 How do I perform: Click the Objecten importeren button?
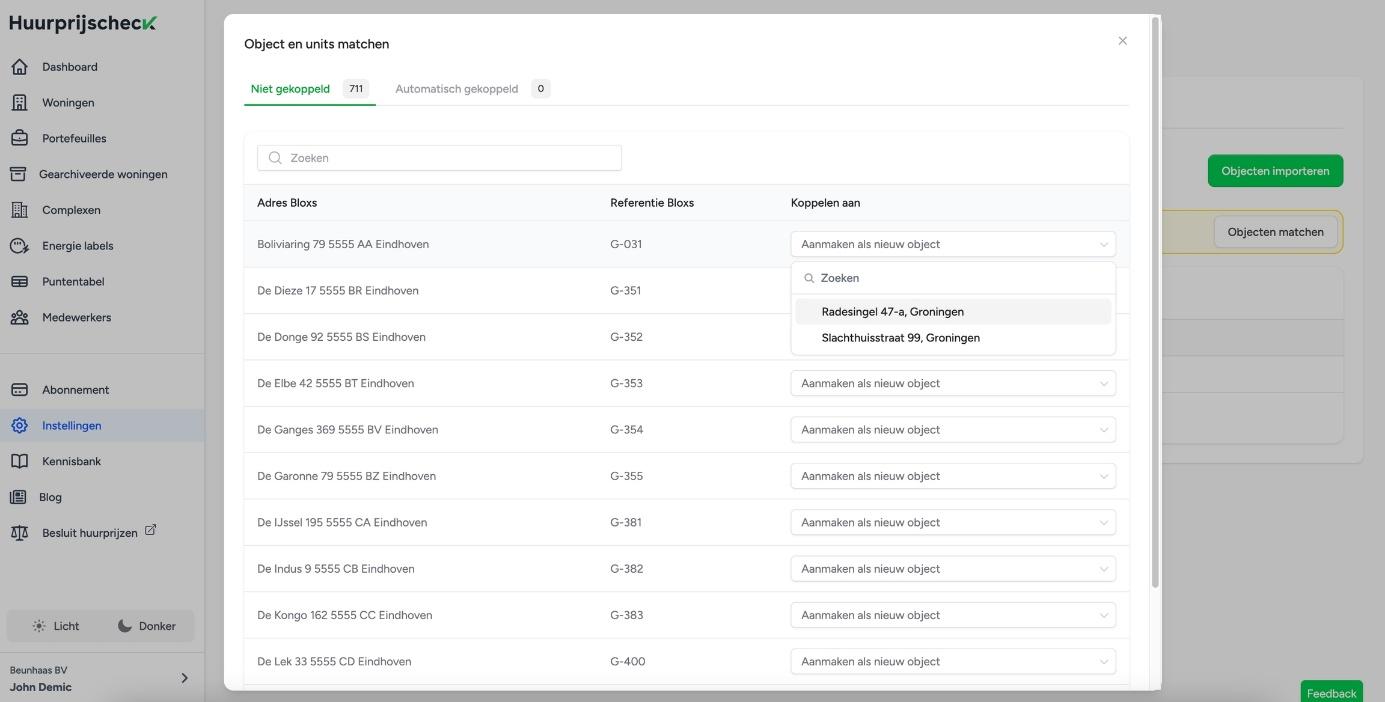tap(1275, 171)
